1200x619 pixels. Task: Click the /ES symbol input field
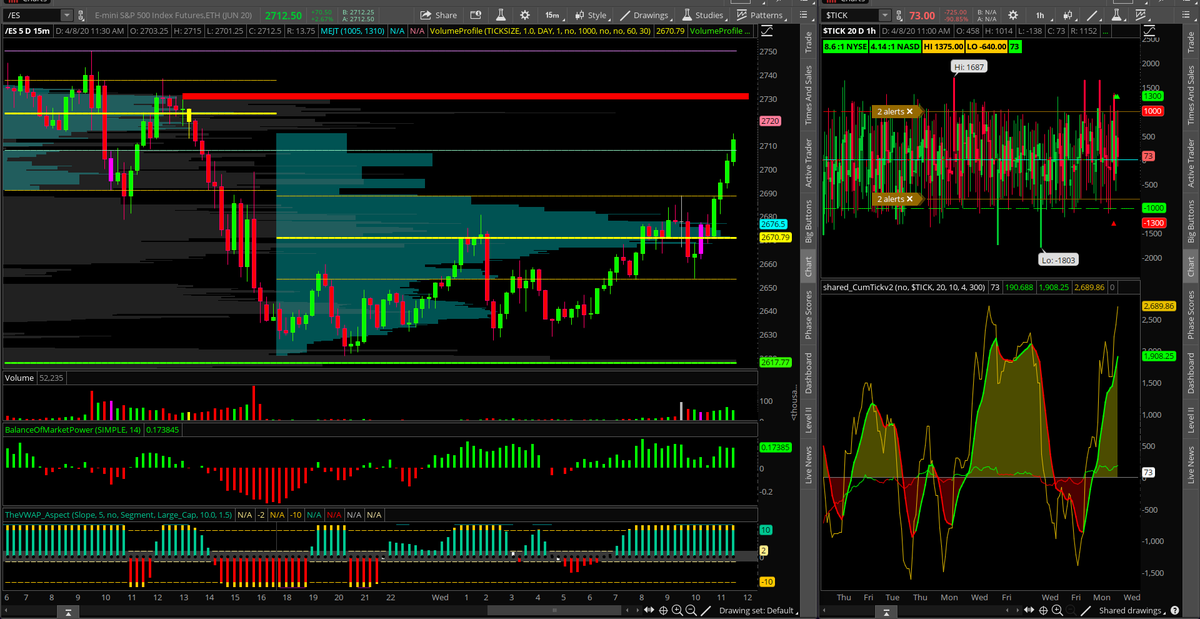pyautogui.click(x=31, y=16)
